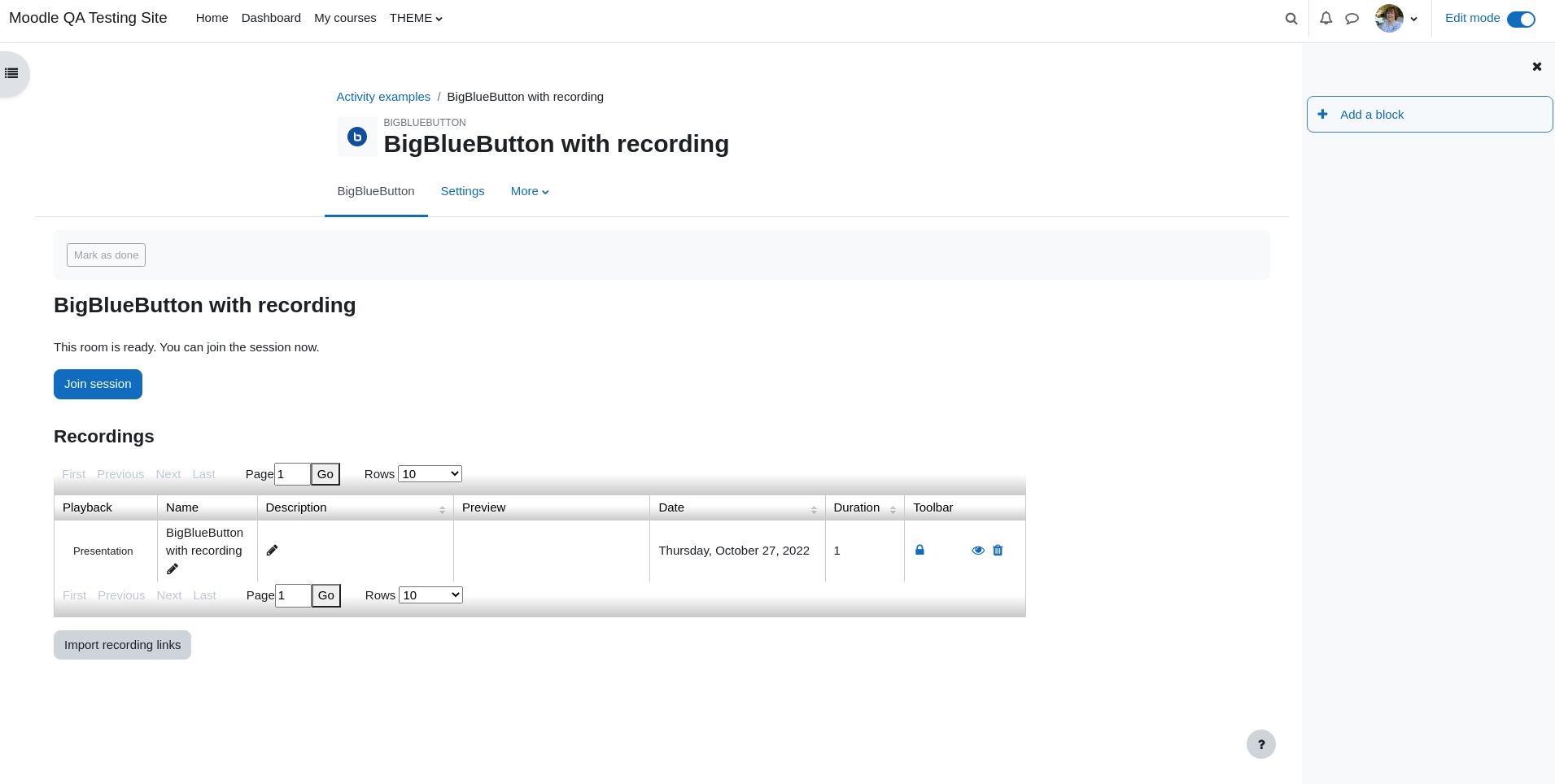Expand the user menu arrow
Viewport: 1555px width, 784px height.
coord(1414,19)
